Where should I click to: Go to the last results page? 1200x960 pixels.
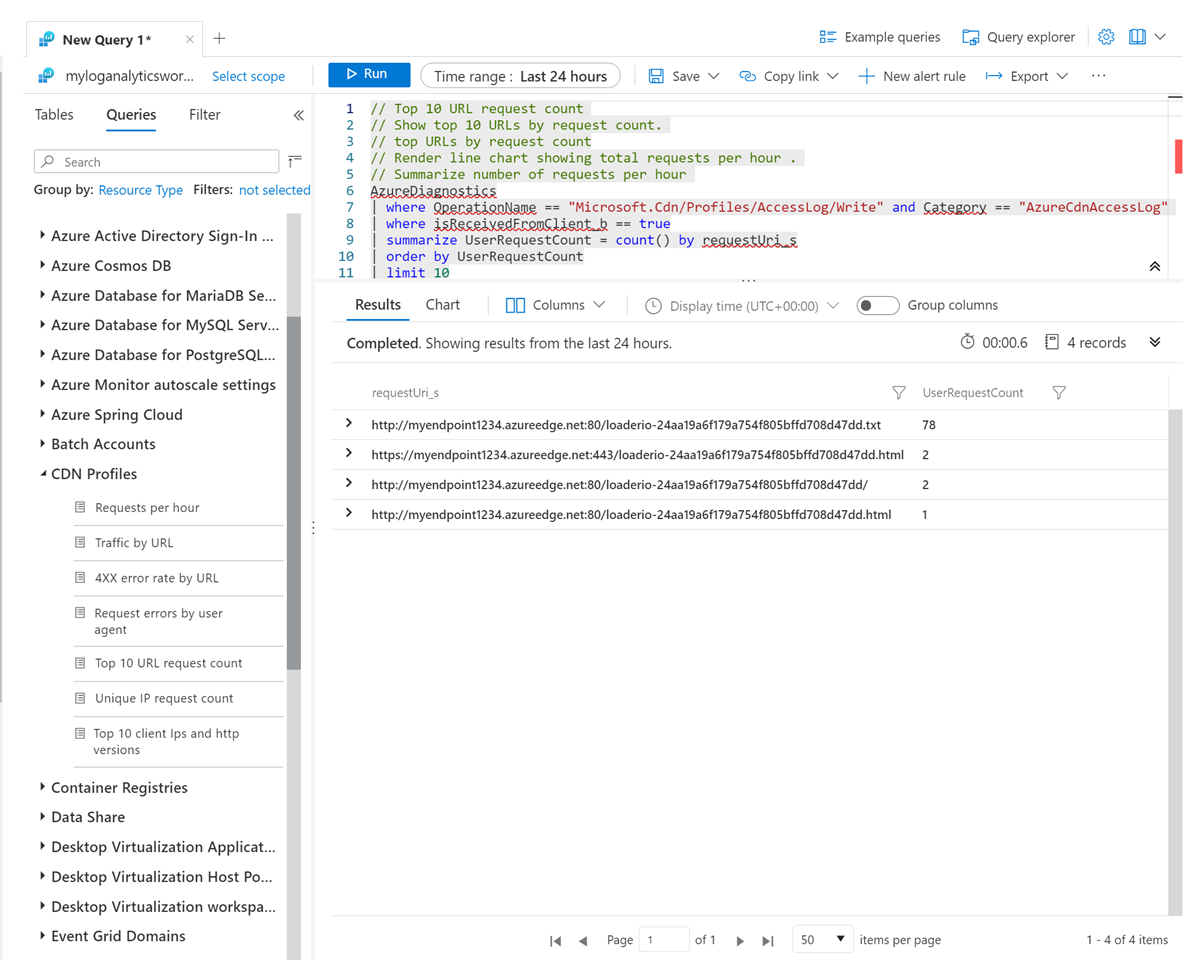[768, 940]
